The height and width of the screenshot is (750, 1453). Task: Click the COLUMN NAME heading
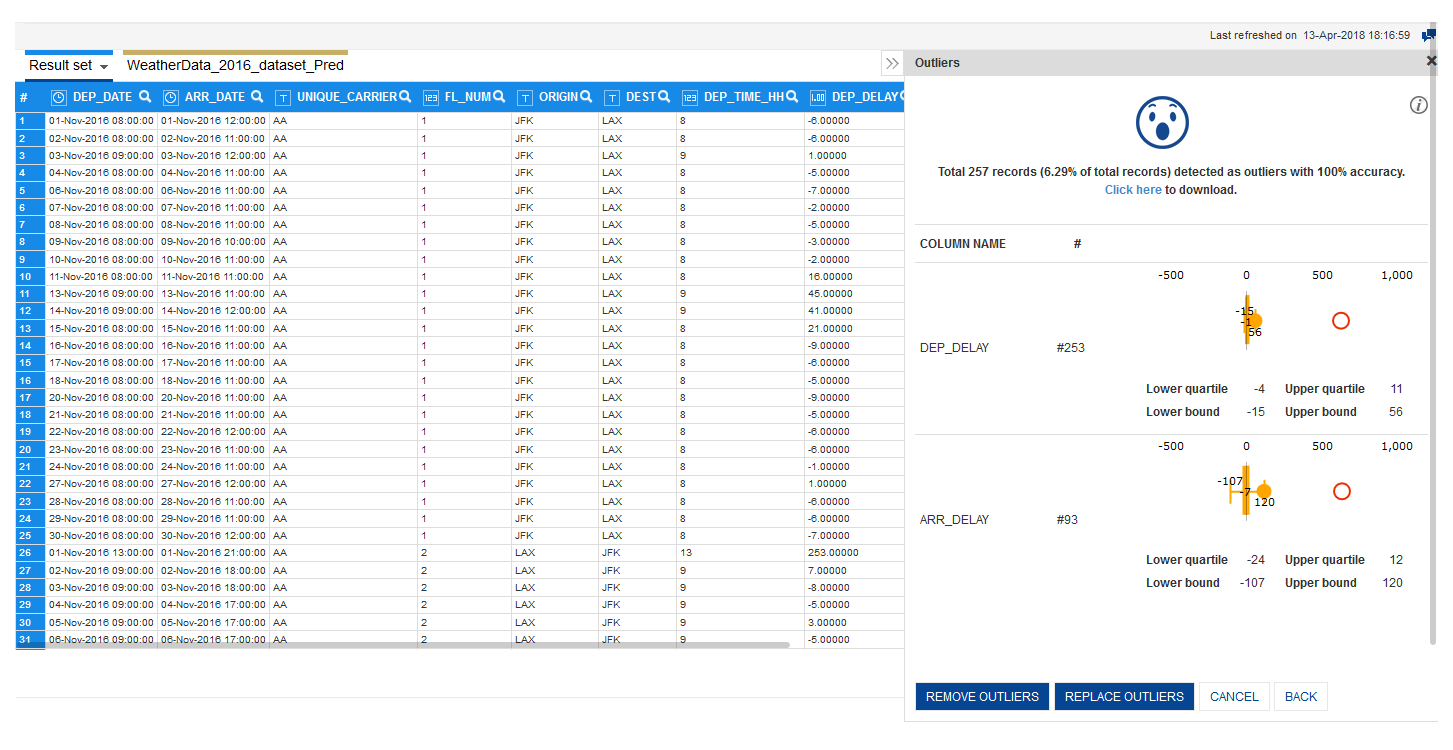click(x=963, y=244)
